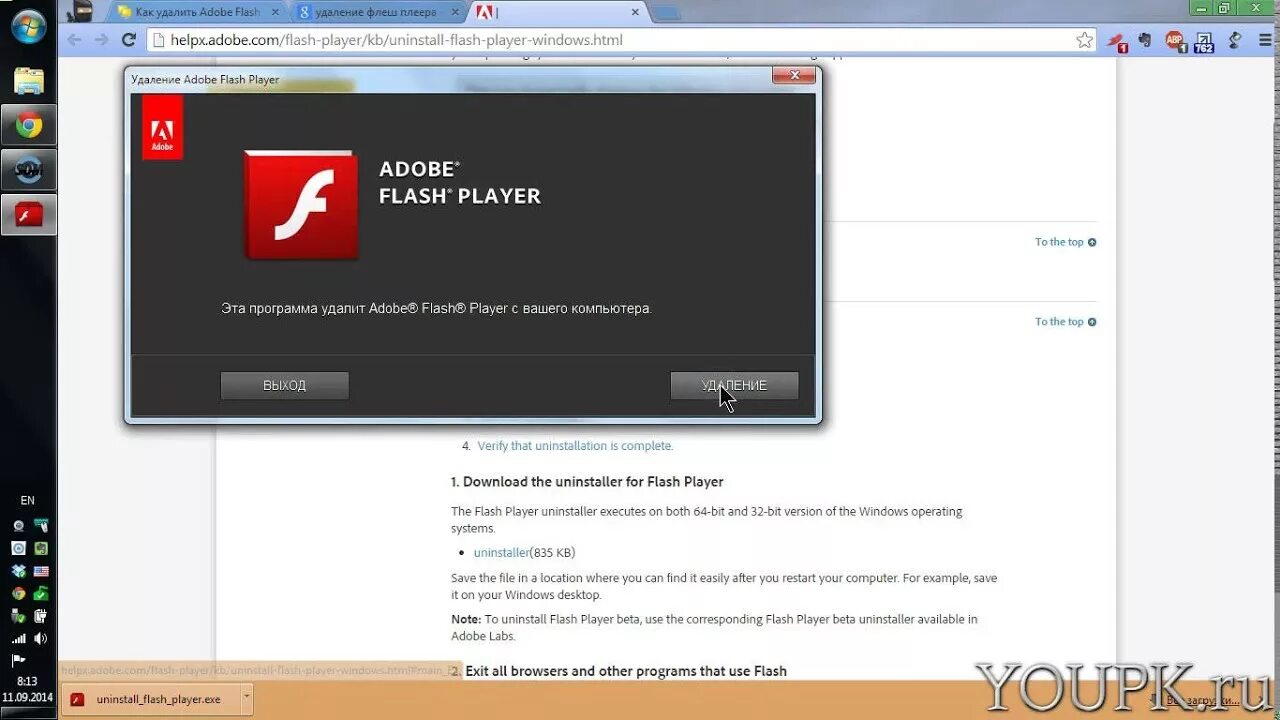Viewport: 1280px width, 720px height.
Task: Click the green check folder tray icon
Action: click(x=41, y=593)
